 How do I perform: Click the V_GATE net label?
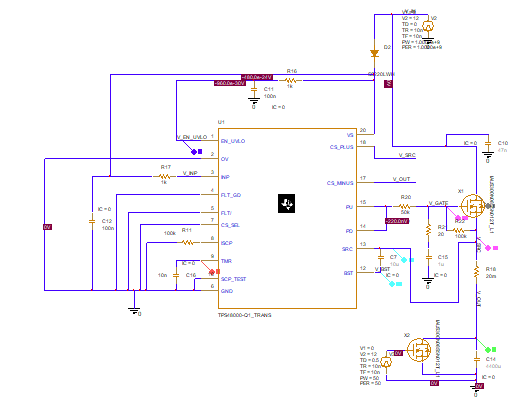coord(438,203)
